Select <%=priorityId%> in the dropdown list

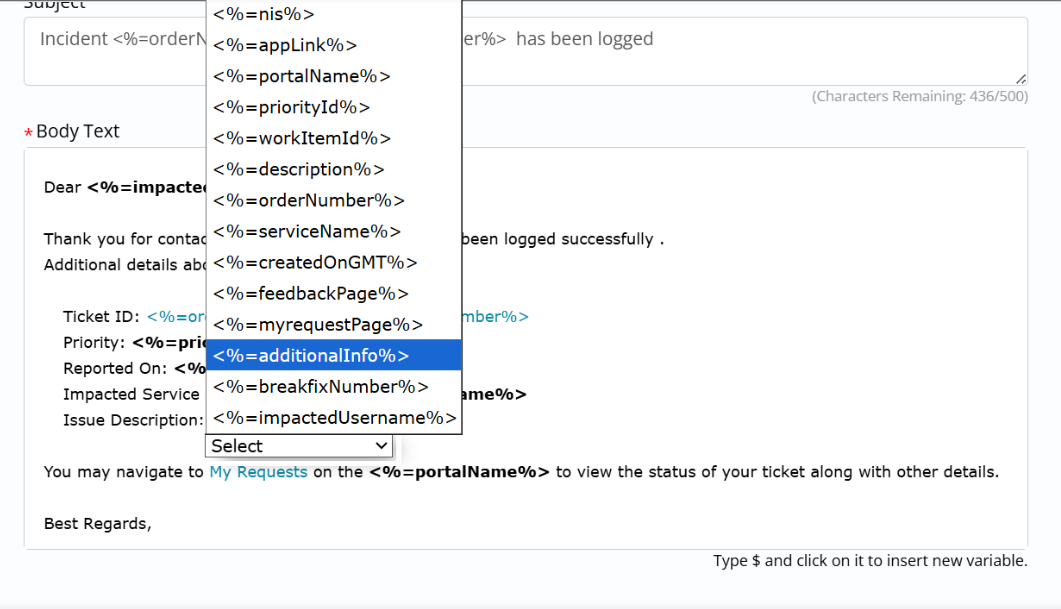pos(292,107)
